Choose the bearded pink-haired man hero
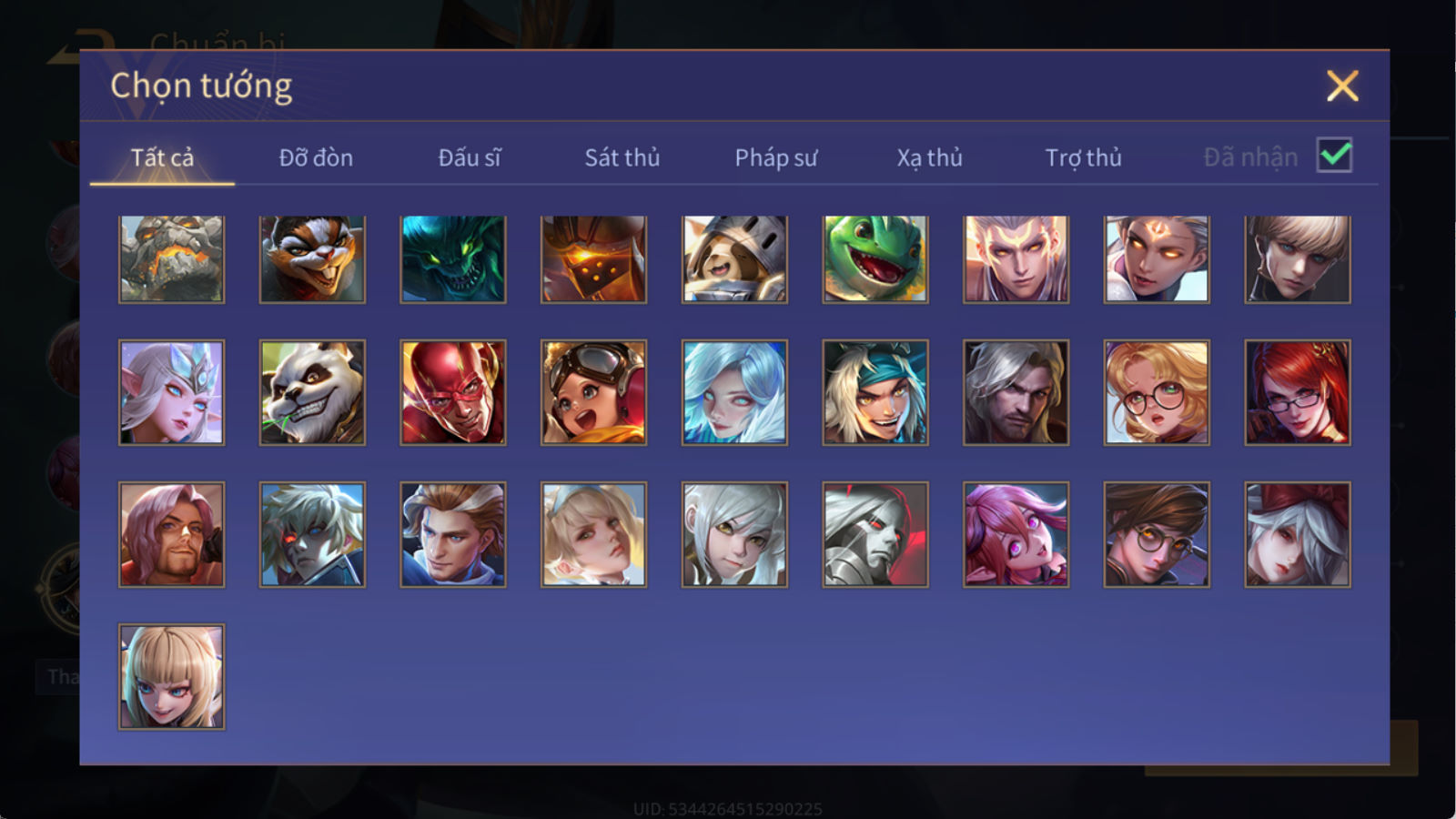1456x819 pixels. [171, 534]
